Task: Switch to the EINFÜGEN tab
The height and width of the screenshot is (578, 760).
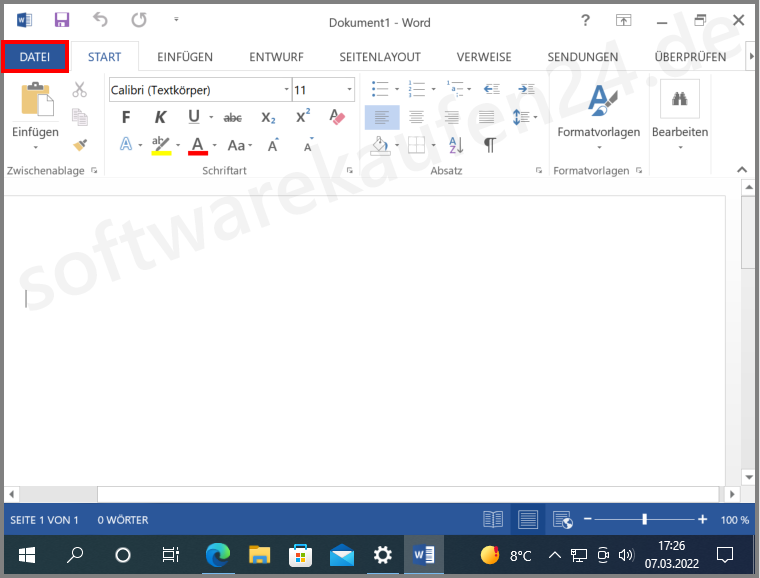Action: point(185,57)
